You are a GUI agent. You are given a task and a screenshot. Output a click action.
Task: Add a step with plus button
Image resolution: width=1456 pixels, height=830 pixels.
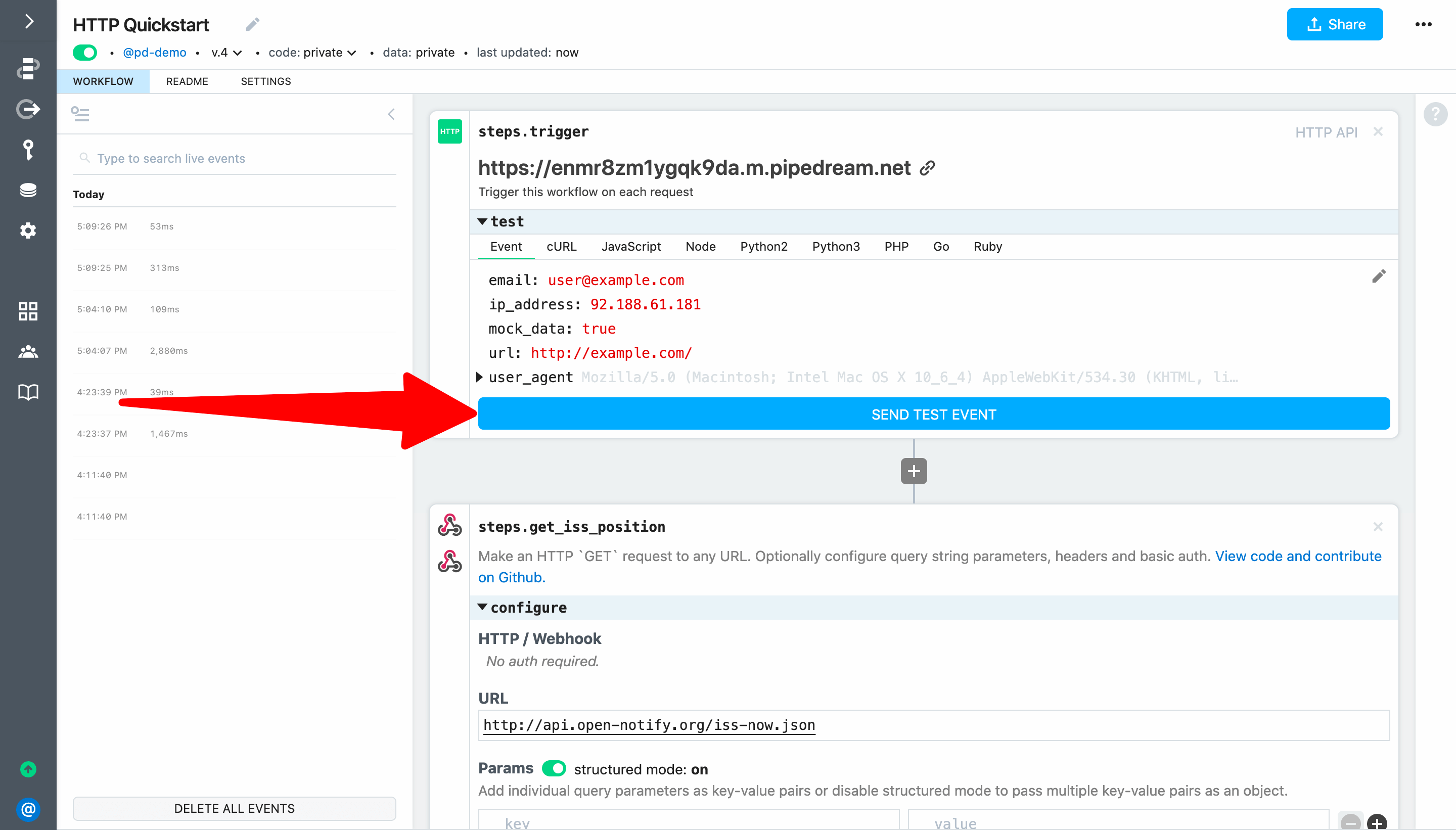point(913,472)
